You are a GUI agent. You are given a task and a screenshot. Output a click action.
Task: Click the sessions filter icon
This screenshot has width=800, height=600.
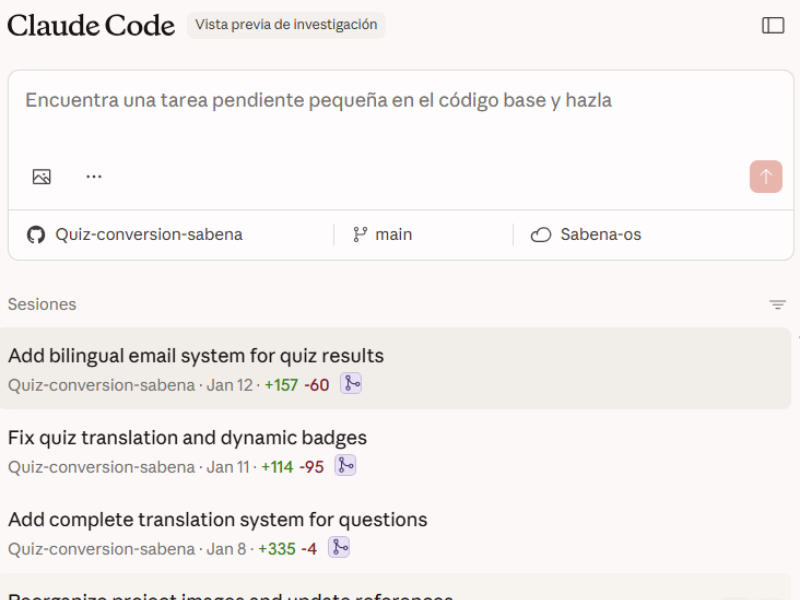click(x=777, y=305)
